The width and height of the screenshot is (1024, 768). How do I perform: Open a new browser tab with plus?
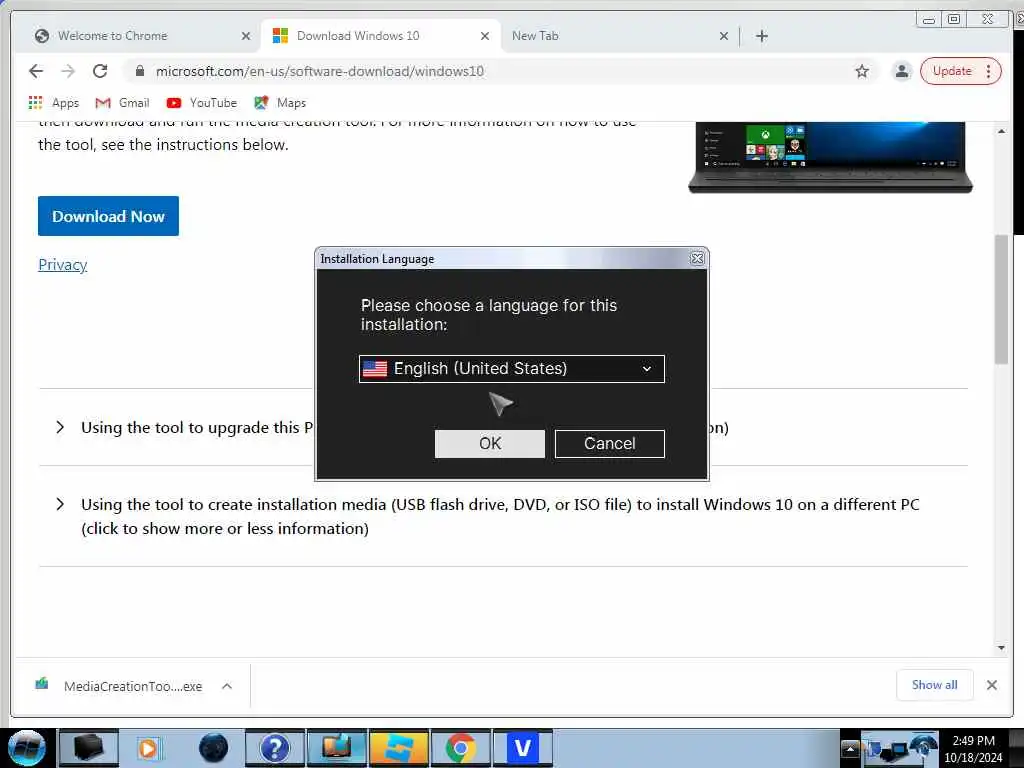click(x=761, y=36)
